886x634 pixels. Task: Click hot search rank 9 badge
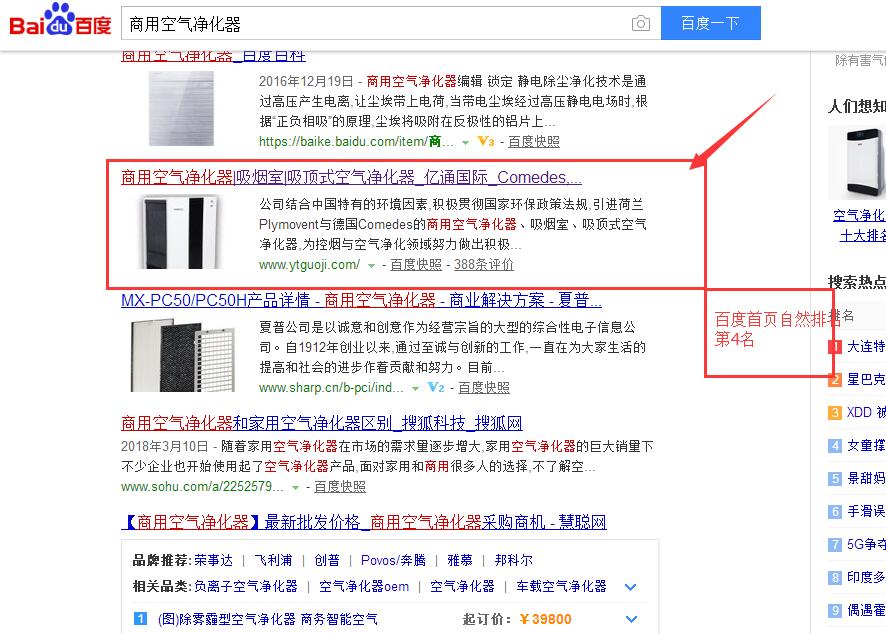pos(835,611)
